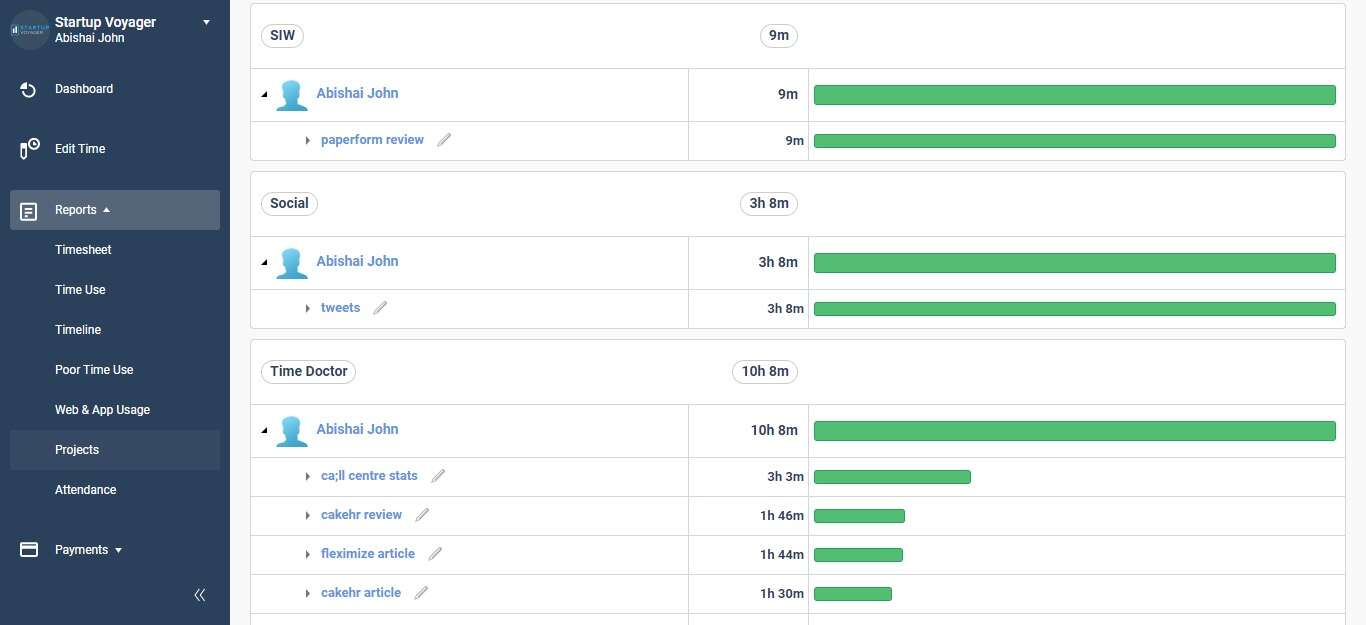The height and width of the screenshot is (625, 1366).
Task: Click the Startup Voyager workspace icon
Action: [x=30, y=29]
